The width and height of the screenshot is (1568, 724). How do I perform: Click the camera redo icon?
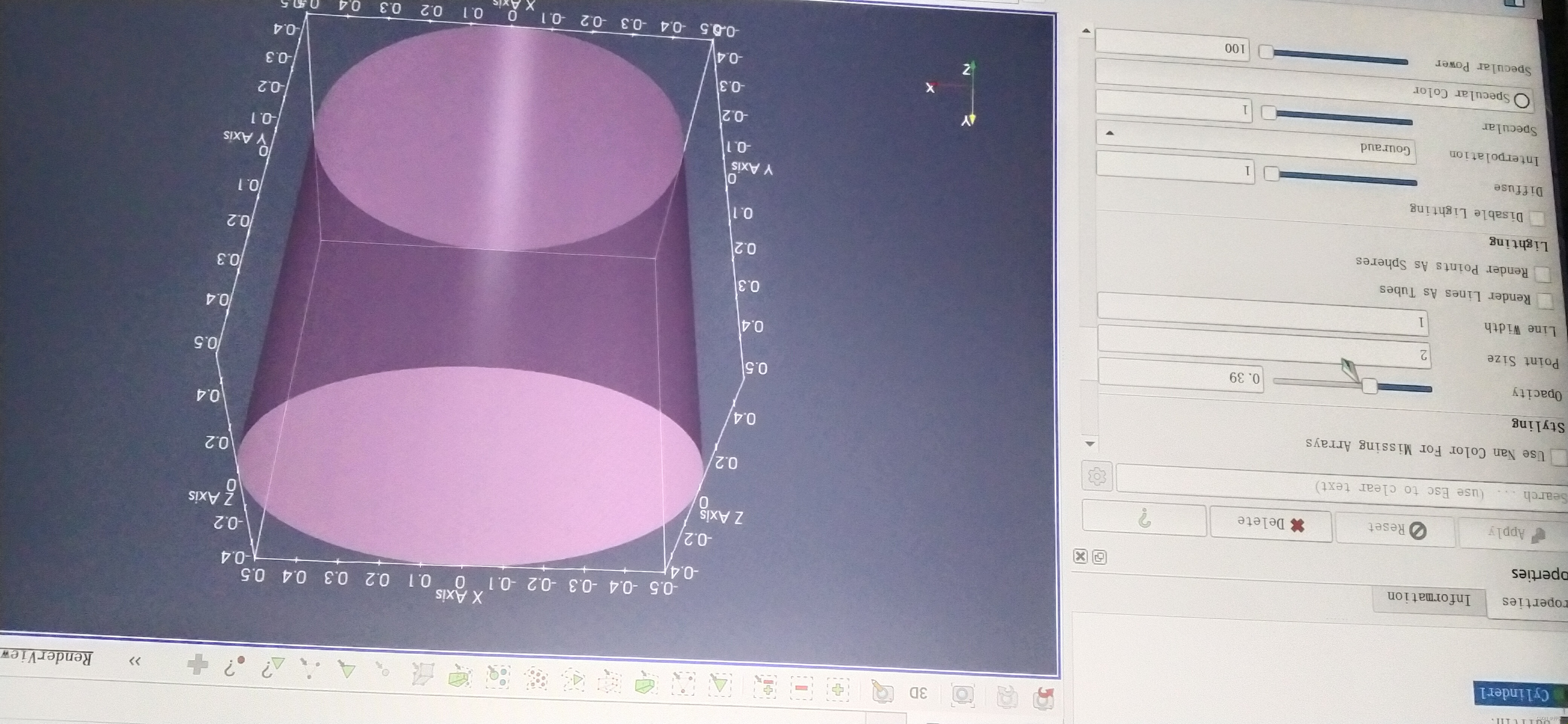[1008, 696]
